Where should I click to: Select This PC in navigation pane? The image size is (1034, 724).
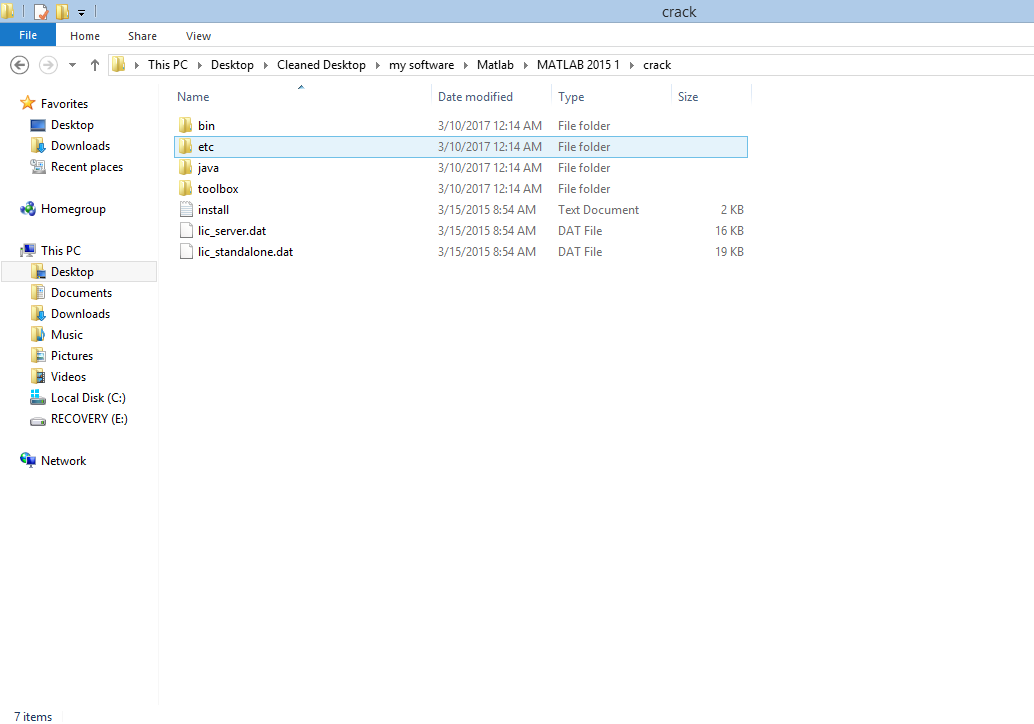coord(61,251)
